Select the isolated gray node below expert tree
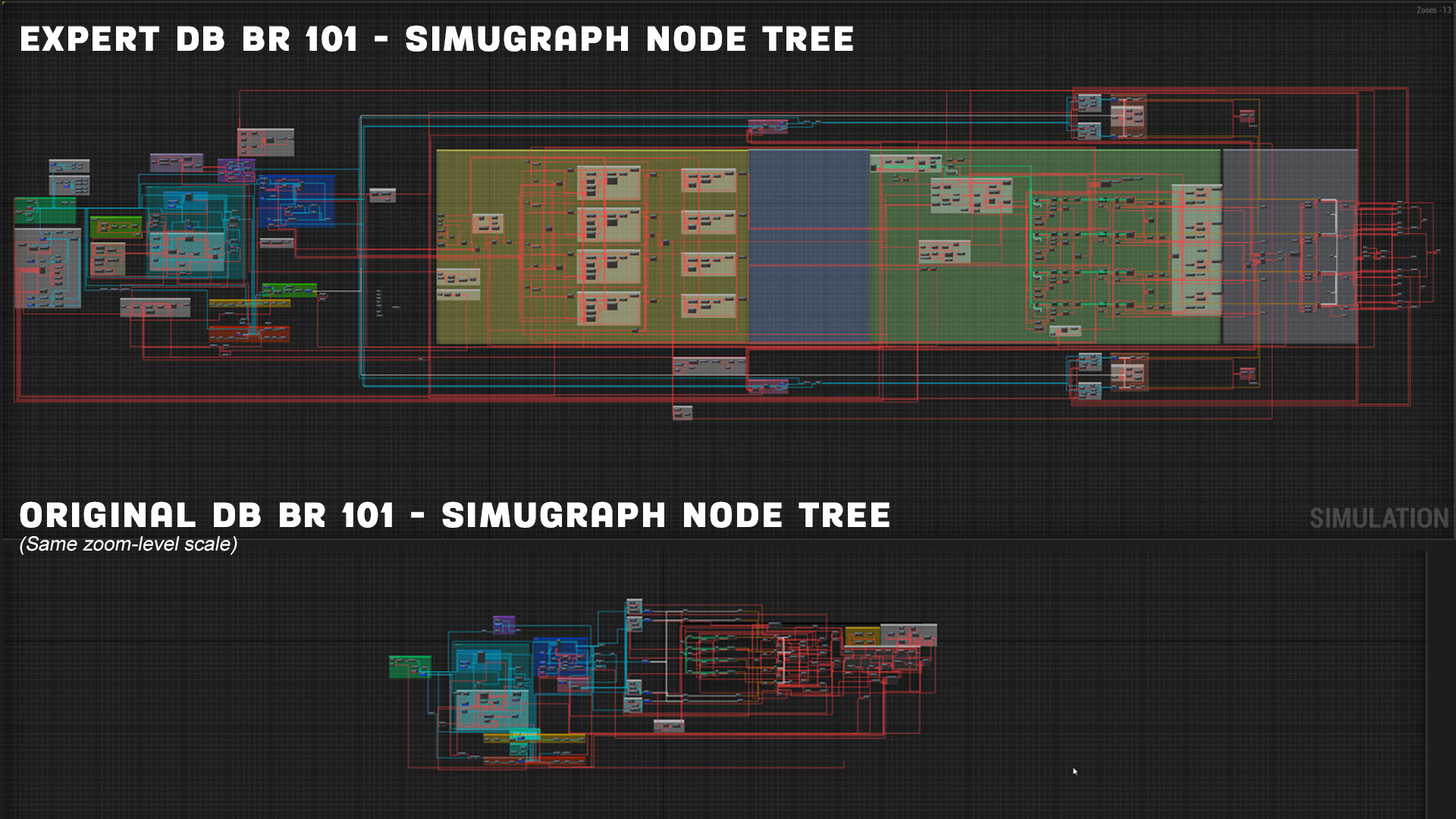1456x819 pixels. pos(682,413)
